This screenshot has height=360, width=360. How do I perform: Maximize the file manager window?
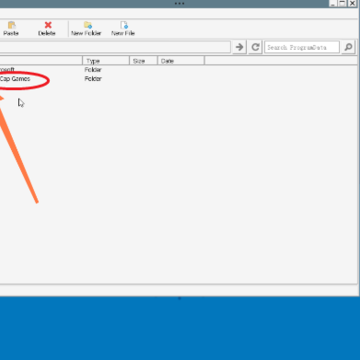point(343,3)
